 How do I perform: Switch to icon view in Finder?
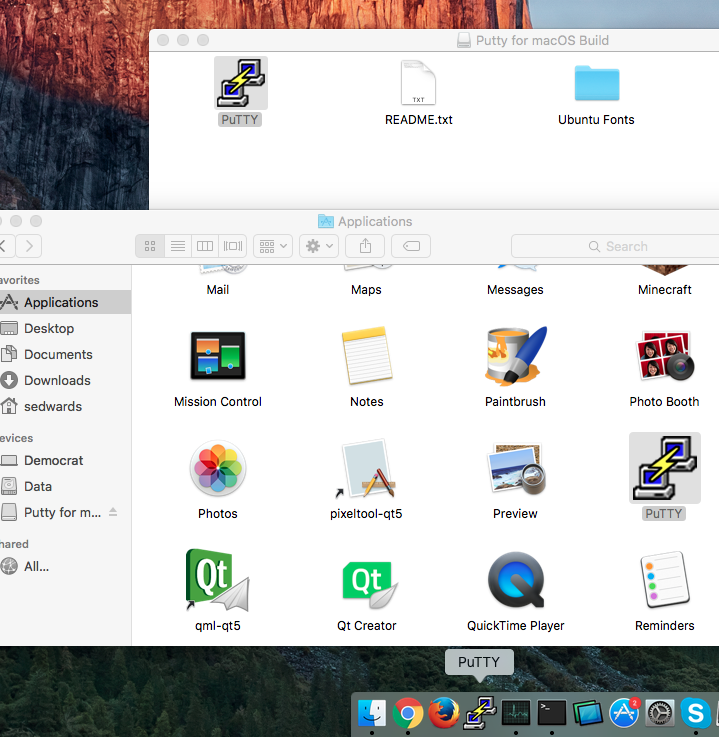tap(150, 246)
